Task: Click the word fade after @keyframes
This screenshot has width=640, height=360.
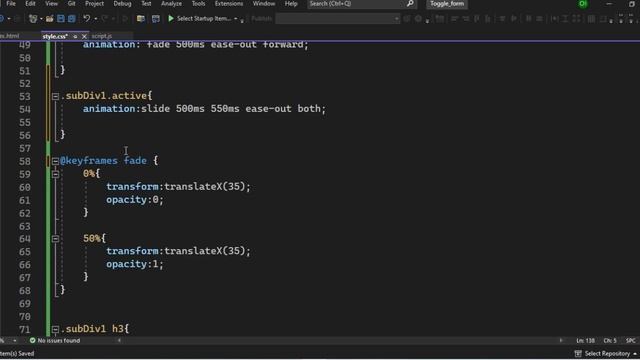Action: point(135,161)
